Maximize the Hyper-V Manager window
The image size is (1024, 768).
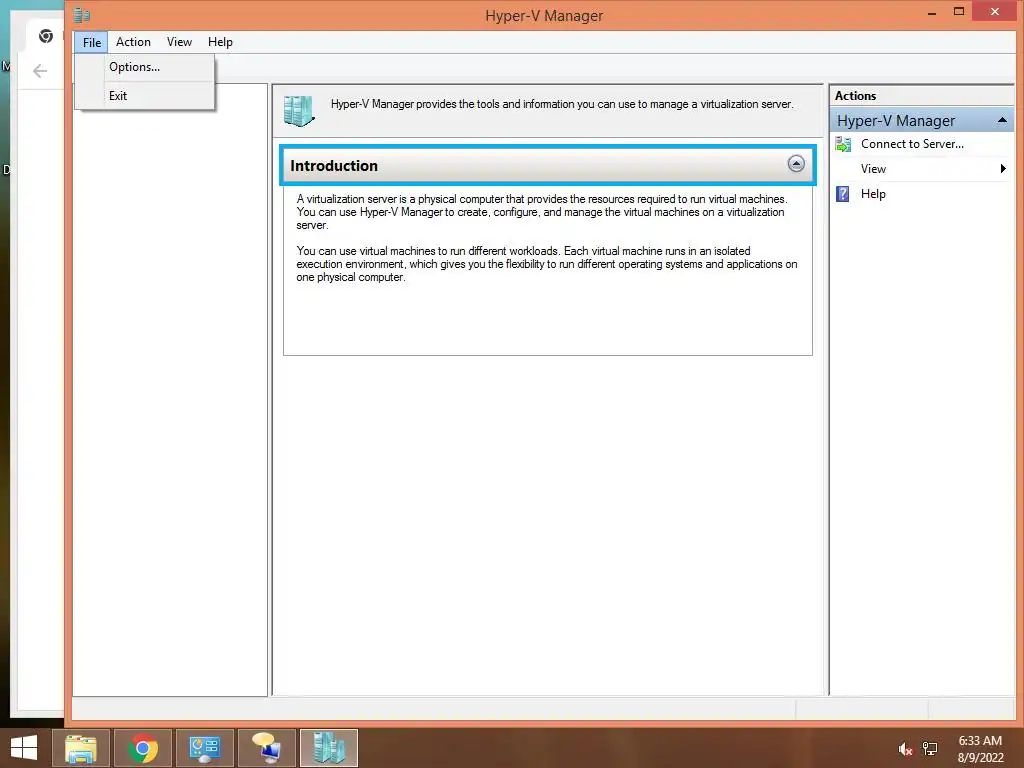point(959,12)
